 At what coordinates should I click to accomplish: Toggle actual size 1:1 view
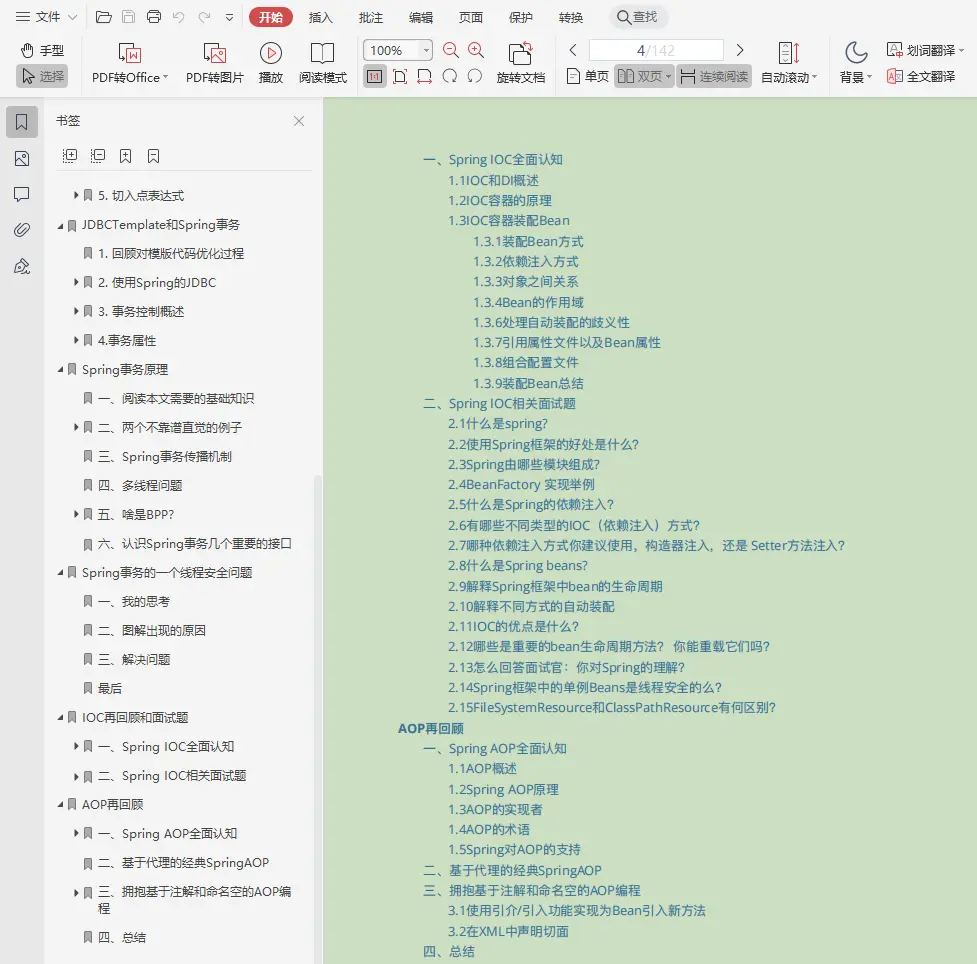[x=374, y=77]
